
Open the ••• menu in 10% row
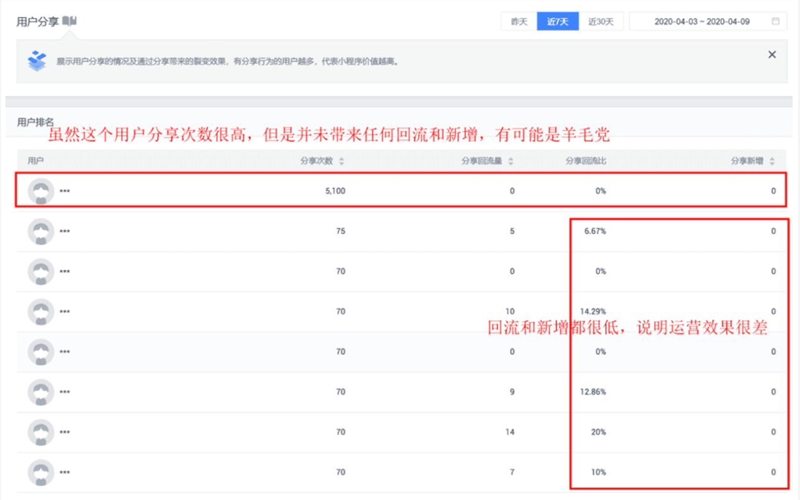65,472
